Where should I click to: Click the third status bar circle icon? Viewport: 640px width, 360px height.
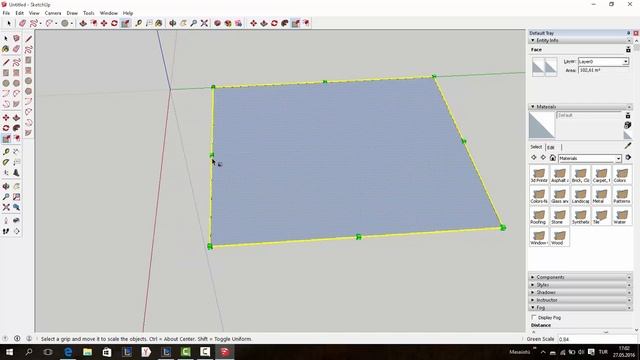[x=29, y=339]
